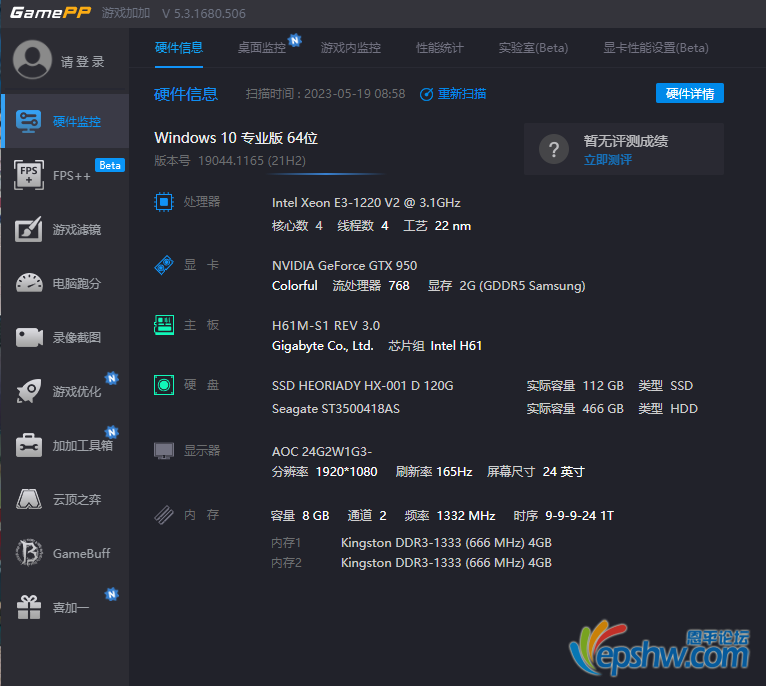Select GameBuff label in the sidebar
Viewport: 766px width, 686px height.
(82, 554)
